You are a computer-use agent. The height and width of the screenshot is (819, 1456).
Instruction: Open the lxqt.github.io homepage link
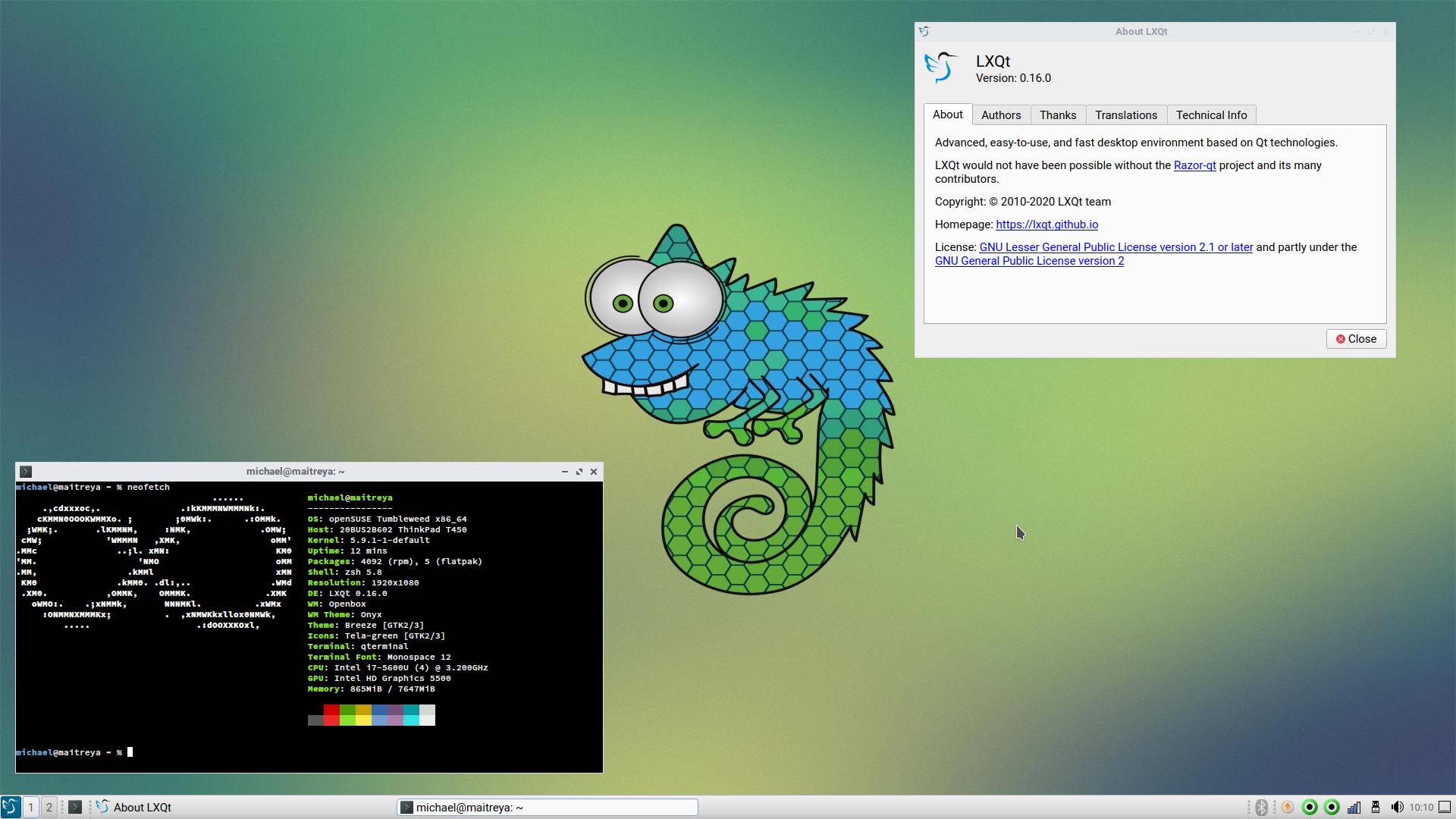(1046, 224)
